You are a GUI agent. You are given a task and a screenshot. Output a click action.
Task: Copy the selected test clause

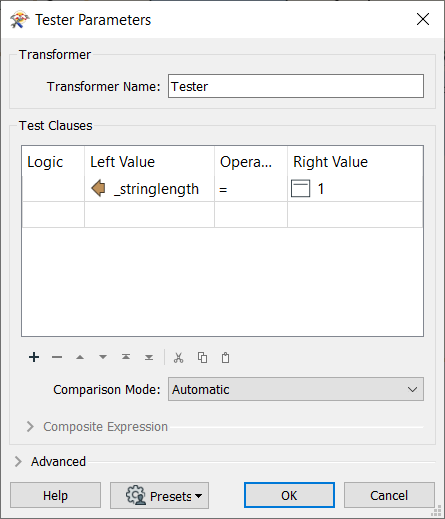point(202,357)
